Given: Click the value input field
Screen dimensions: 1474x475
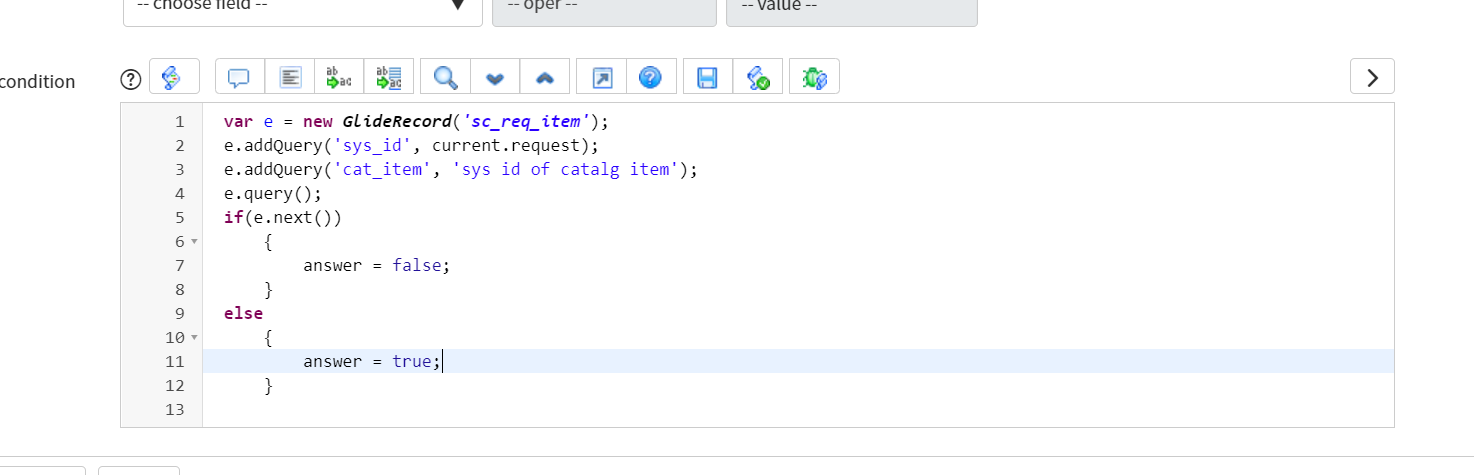Looking at the screenshot, I should click(851, 8).
